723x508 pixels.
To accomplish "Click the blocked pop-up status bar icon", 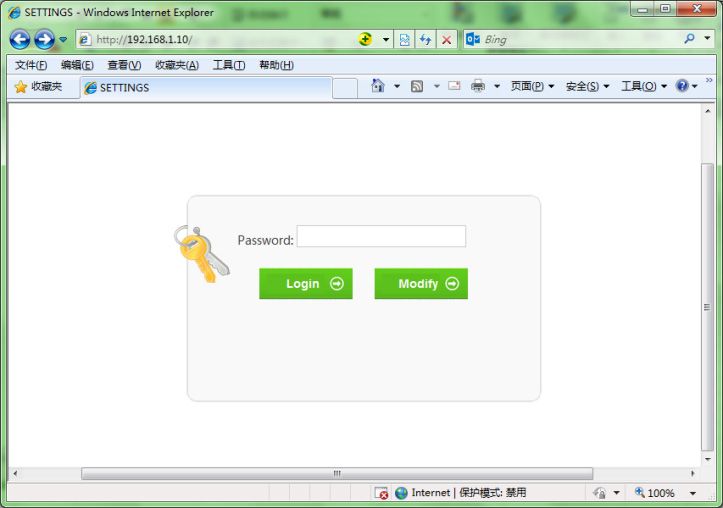I will (x=381, y=493).
